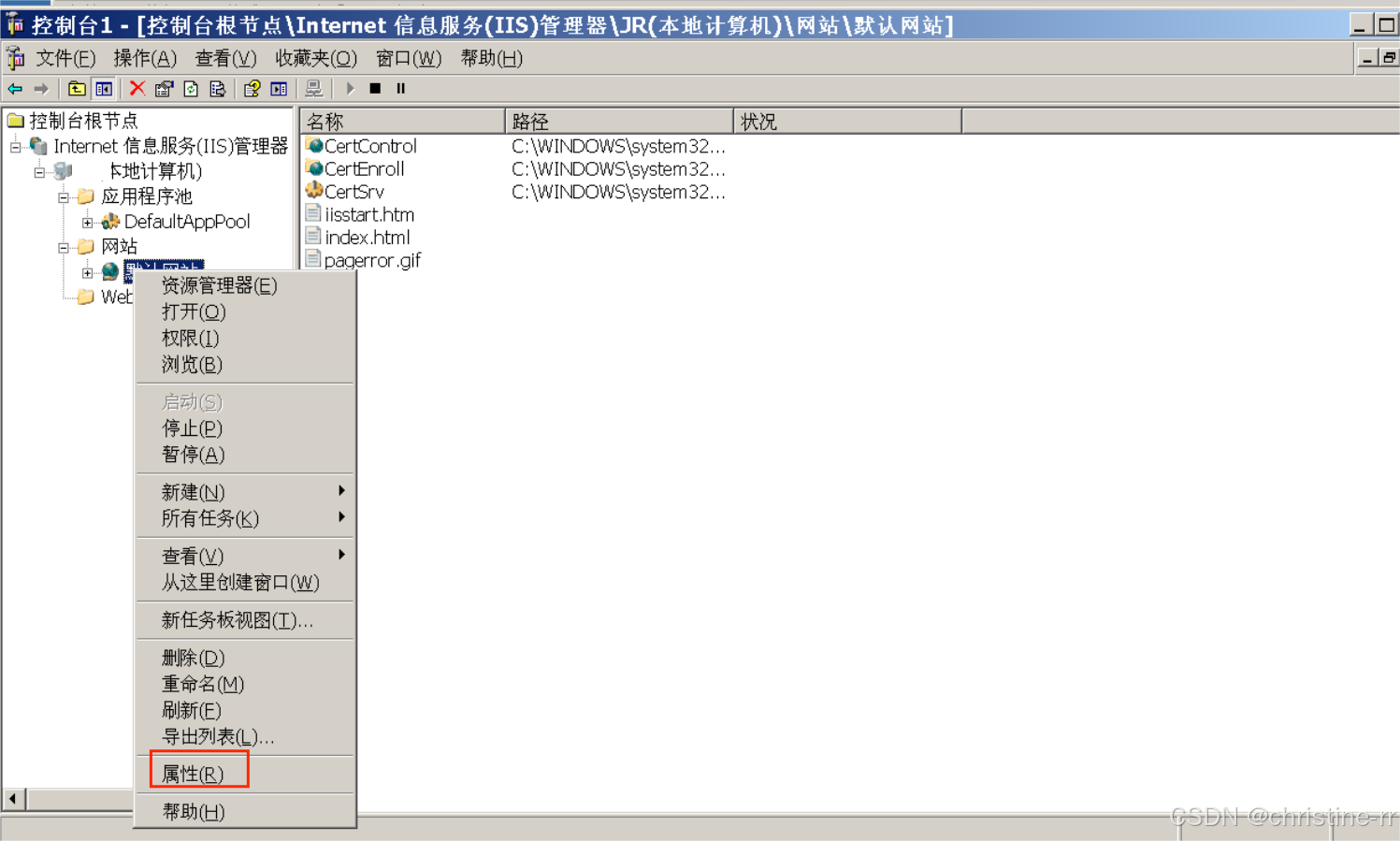Choose 新任务板视图(T)... from context menu

click(245, 619)
